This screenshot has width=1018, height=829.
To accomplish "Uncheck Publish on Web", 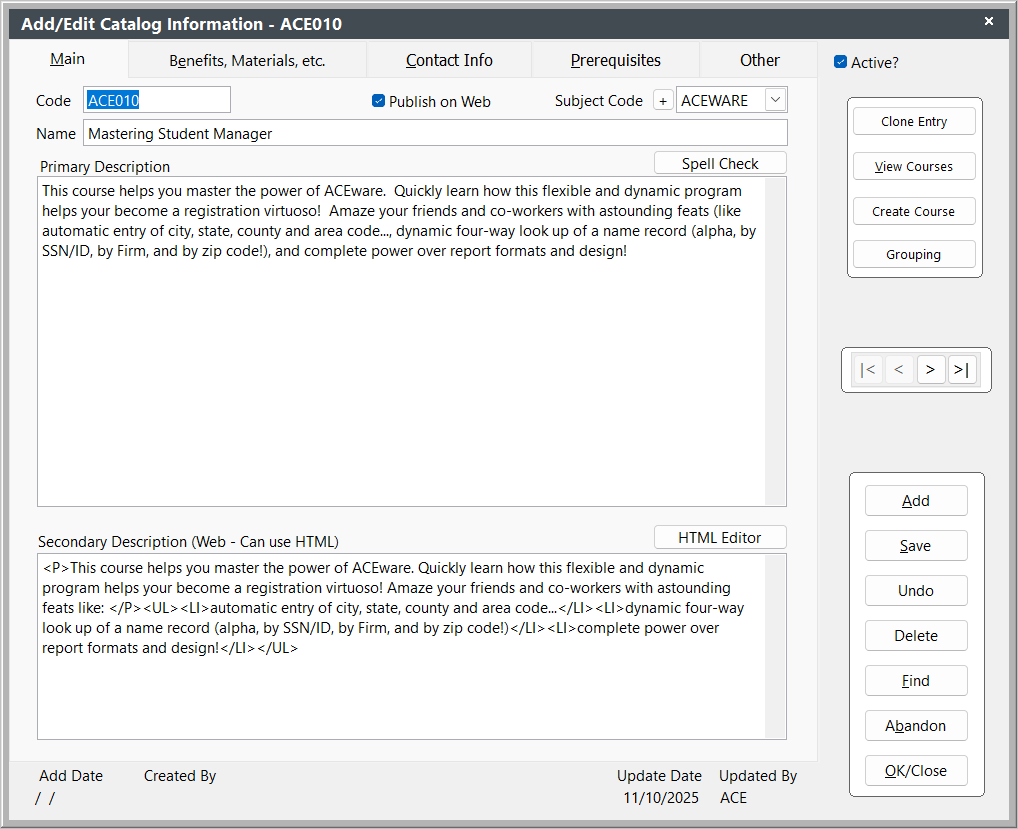I will point(379,101).
